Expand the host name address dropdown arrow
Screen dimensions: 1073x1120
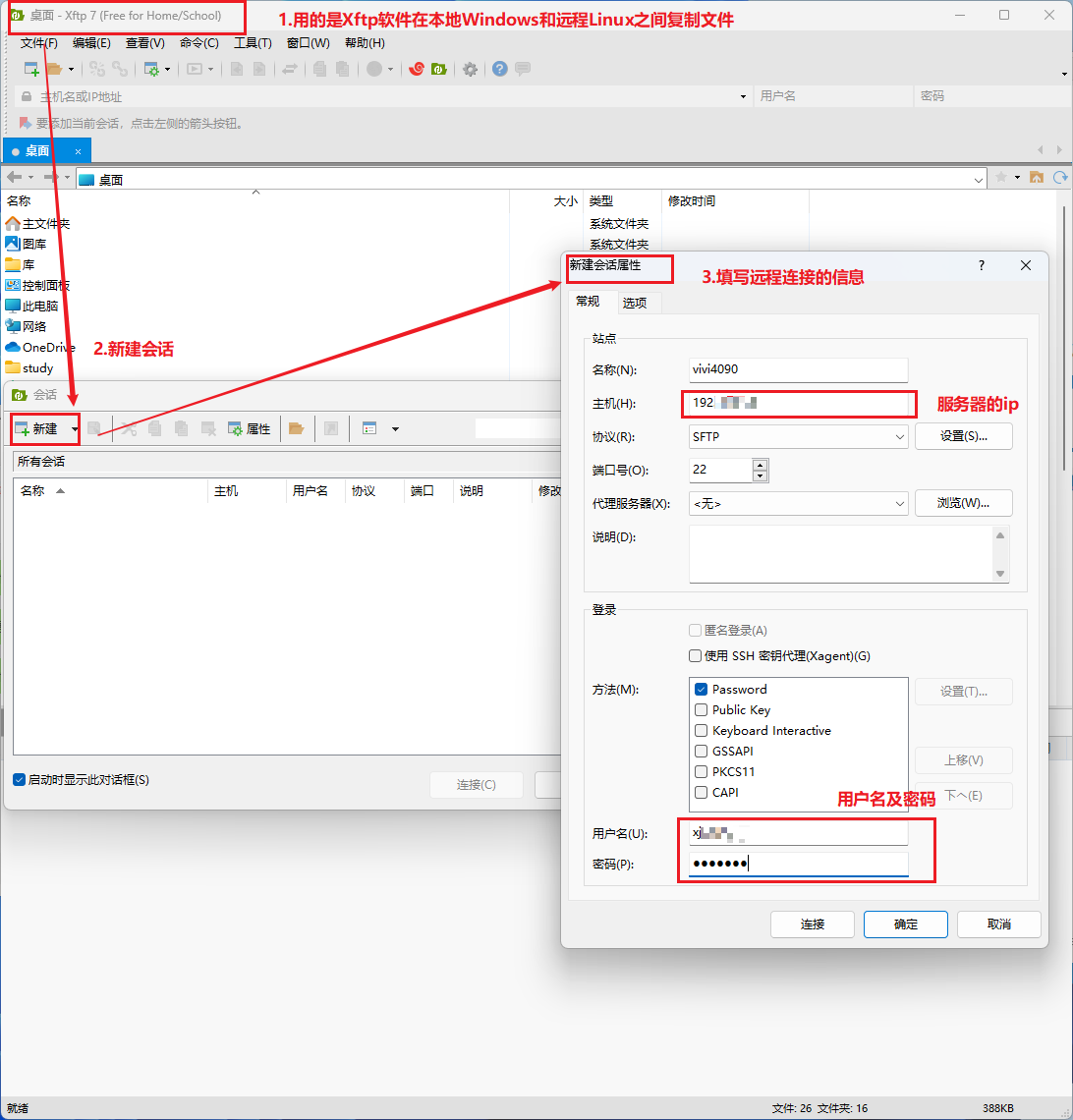point(743,96)
